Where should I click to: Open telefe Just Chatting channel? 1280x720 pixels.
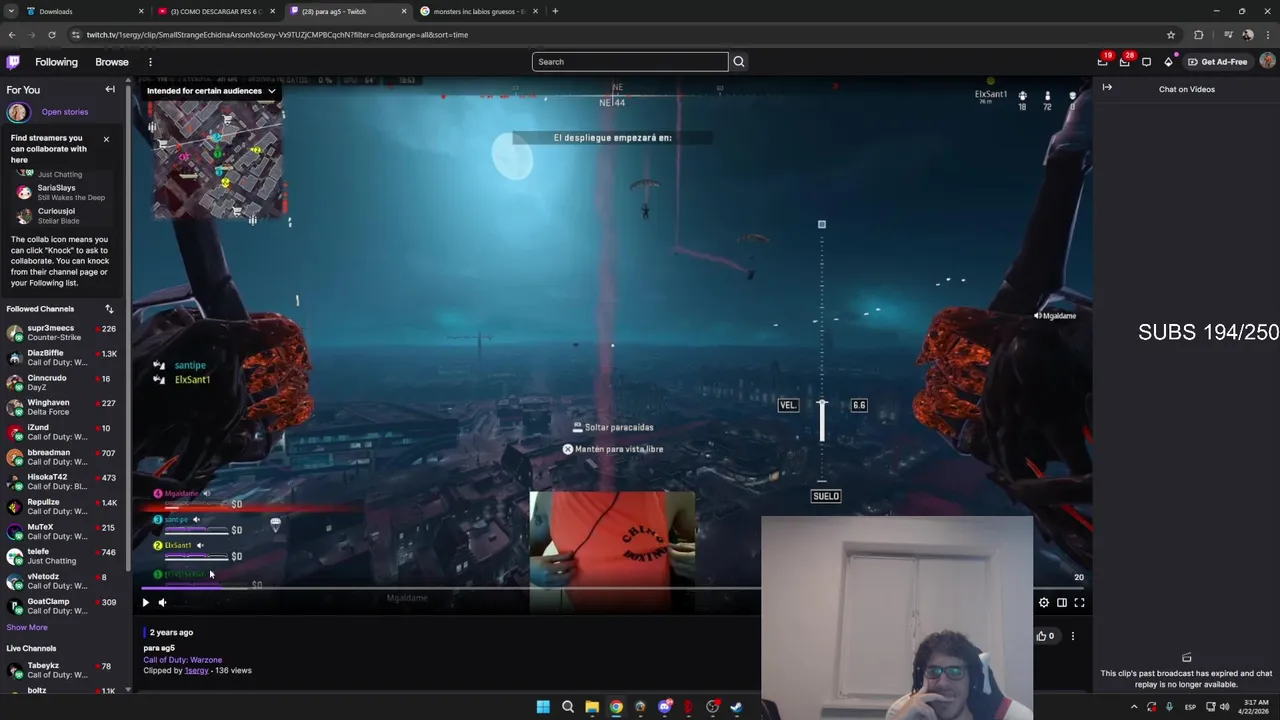[62, 556]
